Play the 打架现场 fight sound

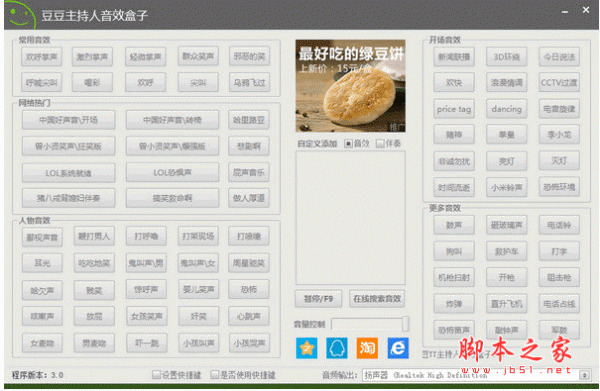[x=198, y=236]
